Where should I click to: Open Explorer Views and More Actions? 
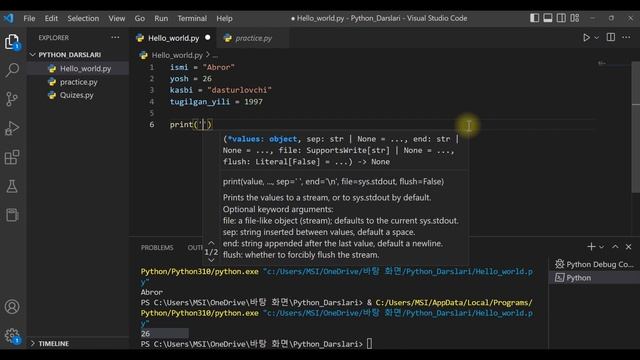point(116,38)
